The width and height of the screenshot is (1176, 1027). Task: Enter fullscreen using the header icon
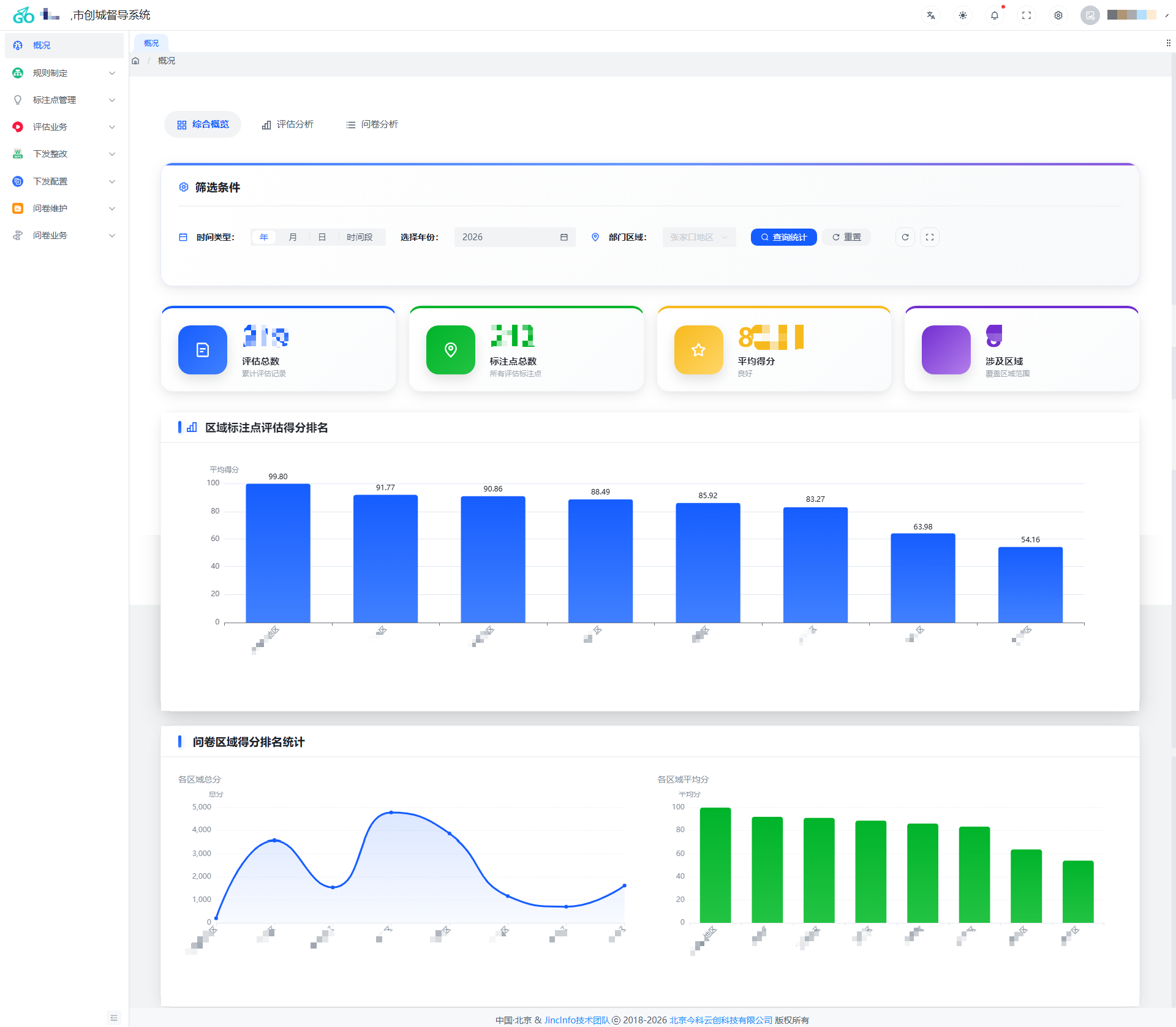pos(1027,15)
